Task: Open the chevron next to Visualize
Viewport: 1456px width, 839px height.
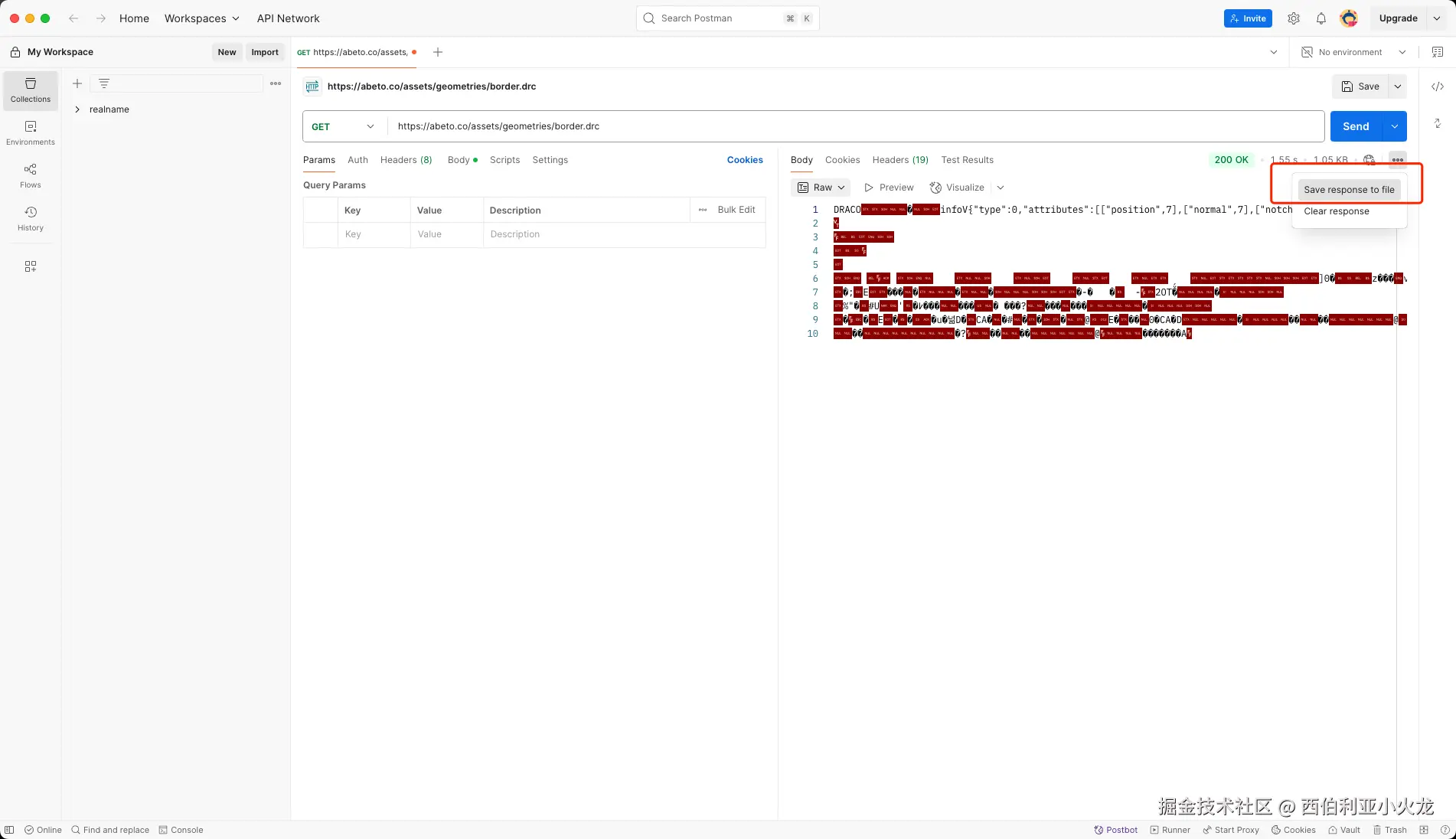Action: point(1000,188)
